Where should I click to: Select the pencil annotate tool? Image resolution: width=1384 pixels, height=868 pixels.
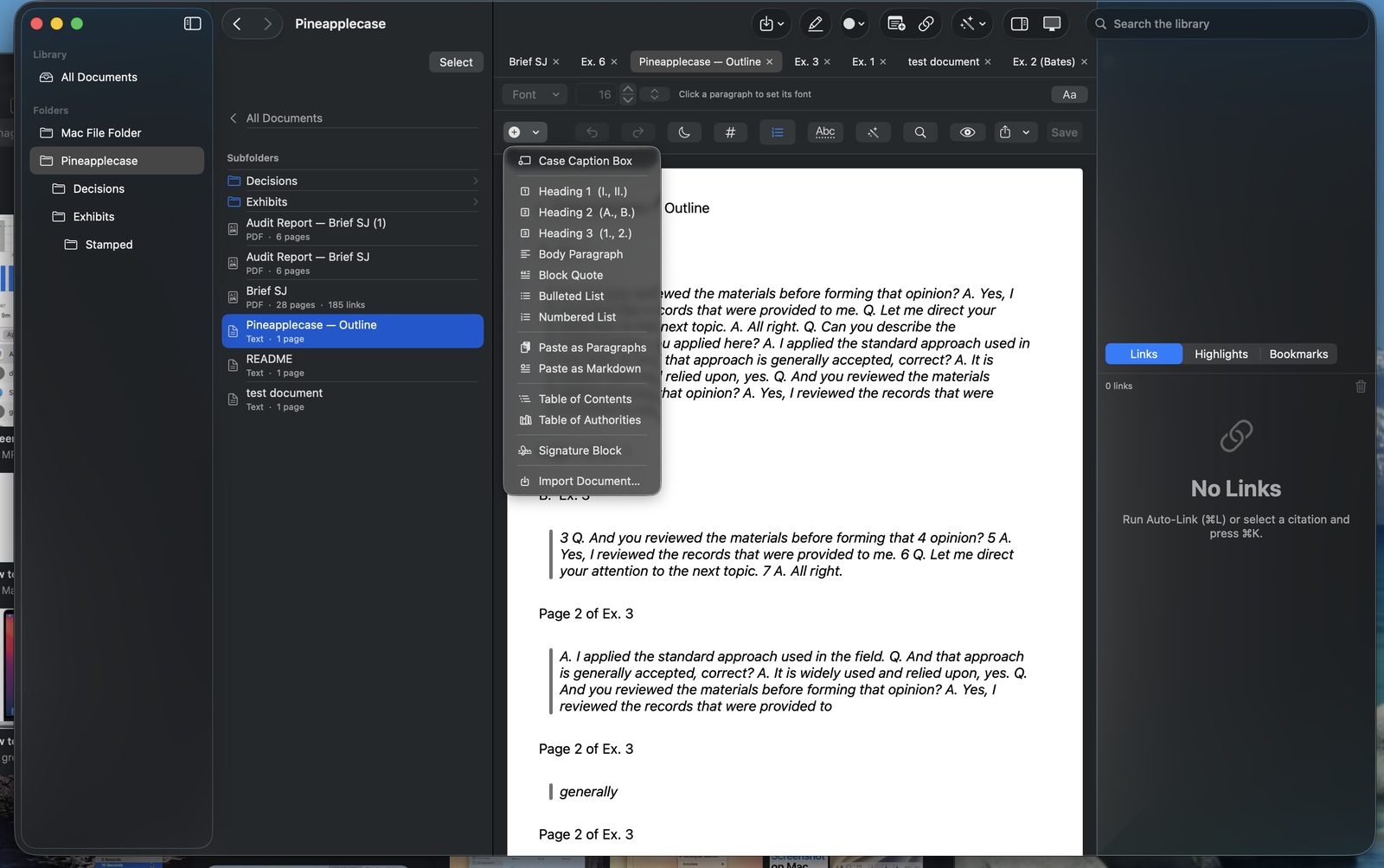tap(815, 23)
